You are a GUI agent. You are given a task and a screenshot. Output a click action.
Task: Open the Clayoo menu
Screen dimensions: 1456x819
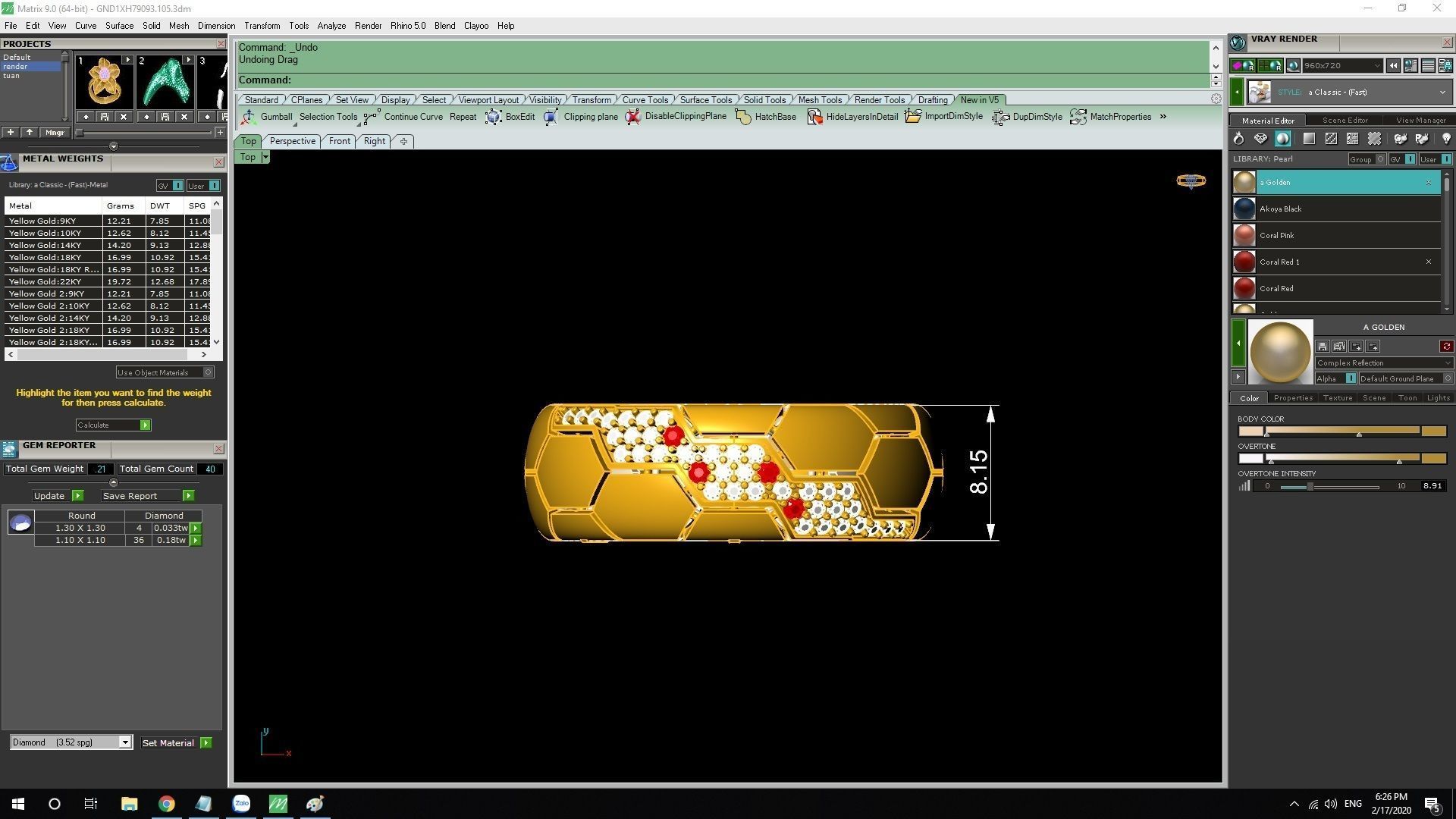pos(476,26)
